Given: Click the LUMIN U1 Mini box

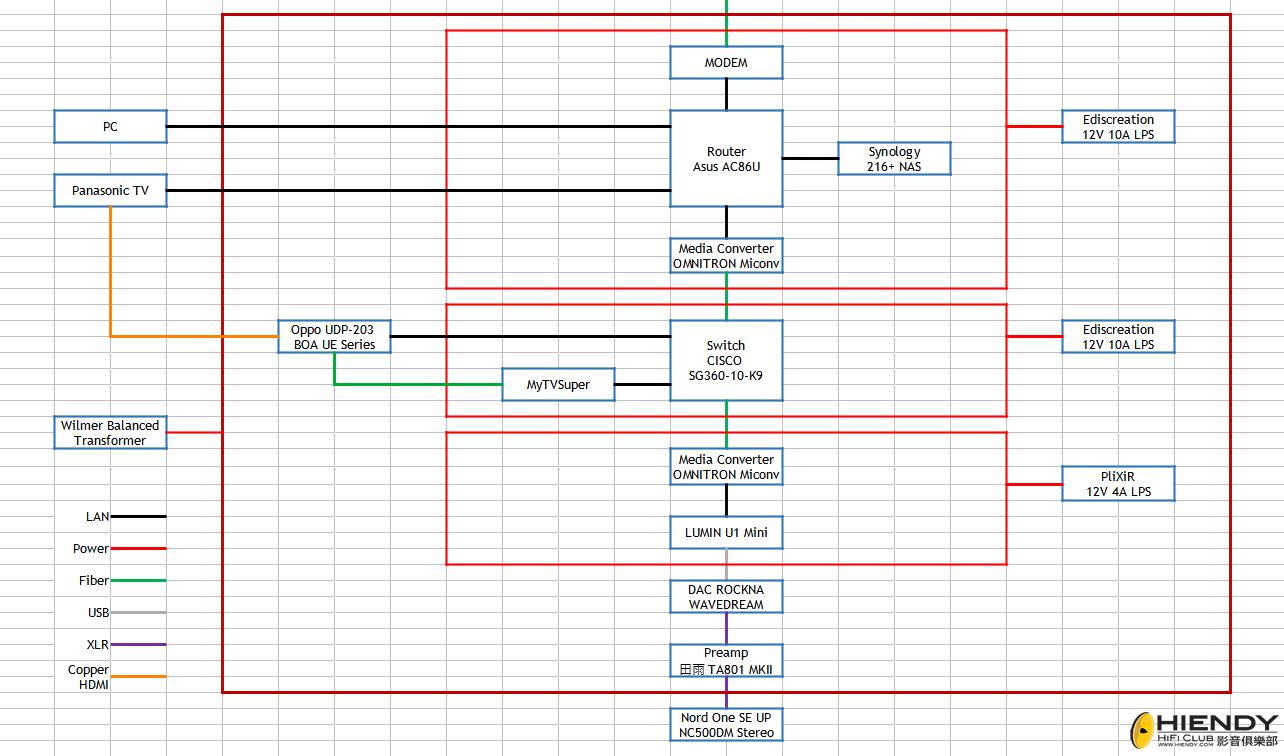Looking at the screenshot, I should 726,532.
